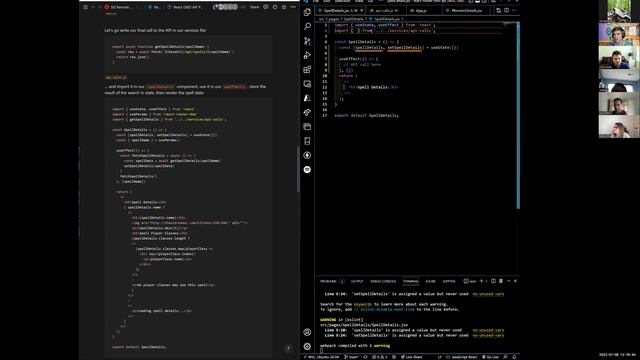This screenshot has height=360, width=640.
Task: Open the MonsterDetails.jsx editor tab
Action: [x=467, y=11]
